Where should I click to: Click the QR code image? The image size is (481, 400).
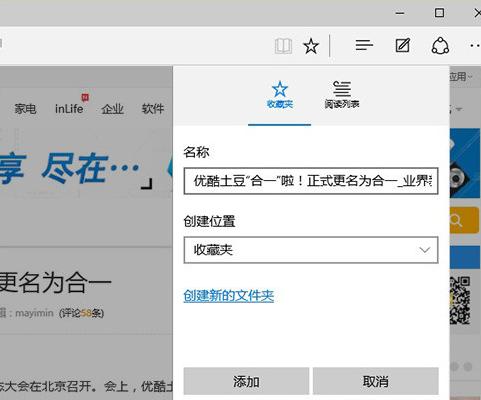coord(460,300)
